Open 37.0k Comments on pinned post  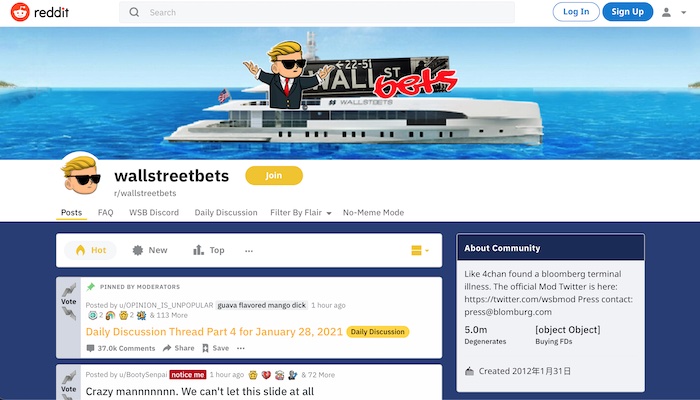point(121,348)
